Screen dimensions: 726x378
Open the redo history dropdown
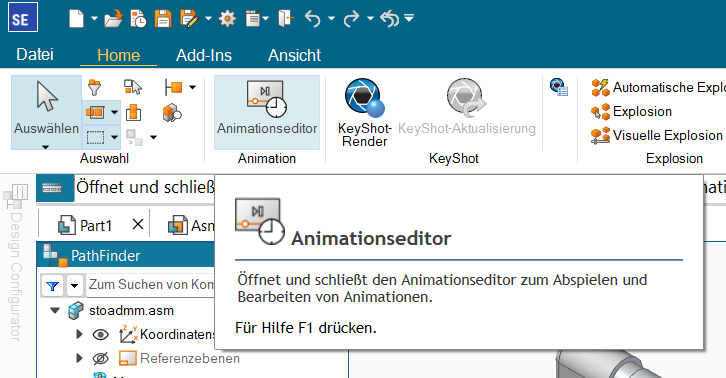click(x=370, y=19)
